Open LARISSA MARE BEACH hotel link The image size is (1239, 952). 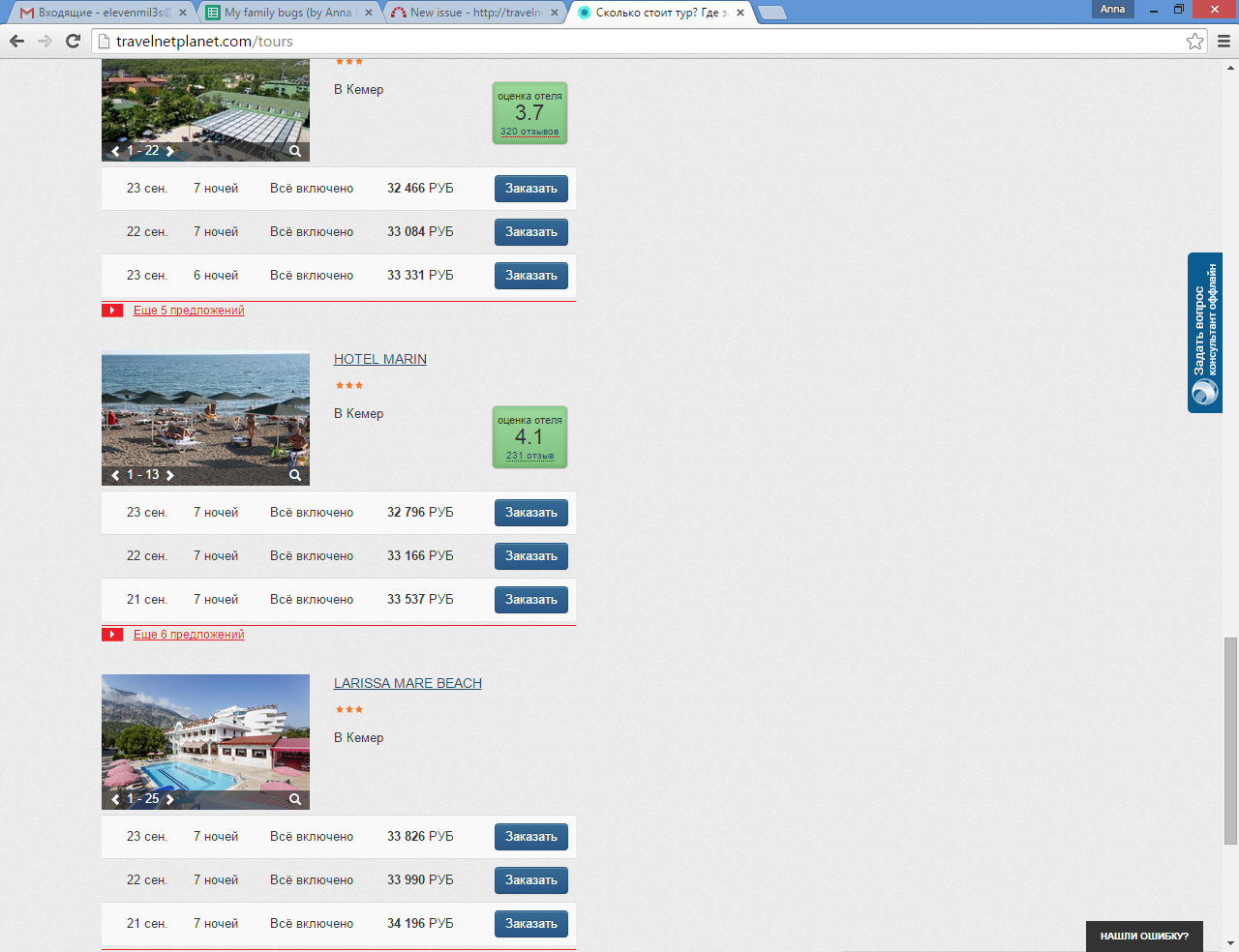pos(408,683)
